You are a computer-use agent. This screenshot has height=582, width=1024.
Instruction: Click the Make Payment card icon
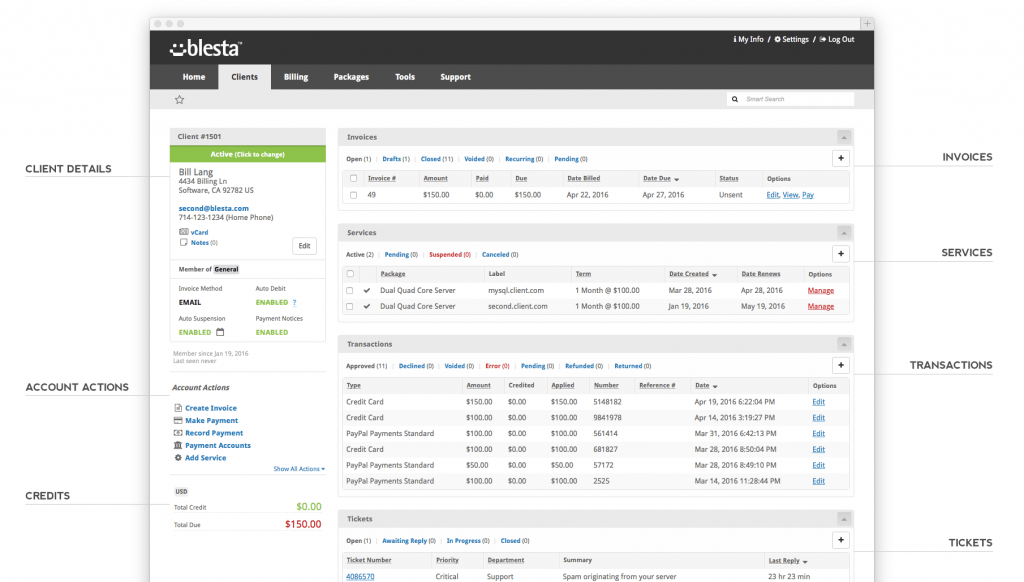(x=176, y=420)
